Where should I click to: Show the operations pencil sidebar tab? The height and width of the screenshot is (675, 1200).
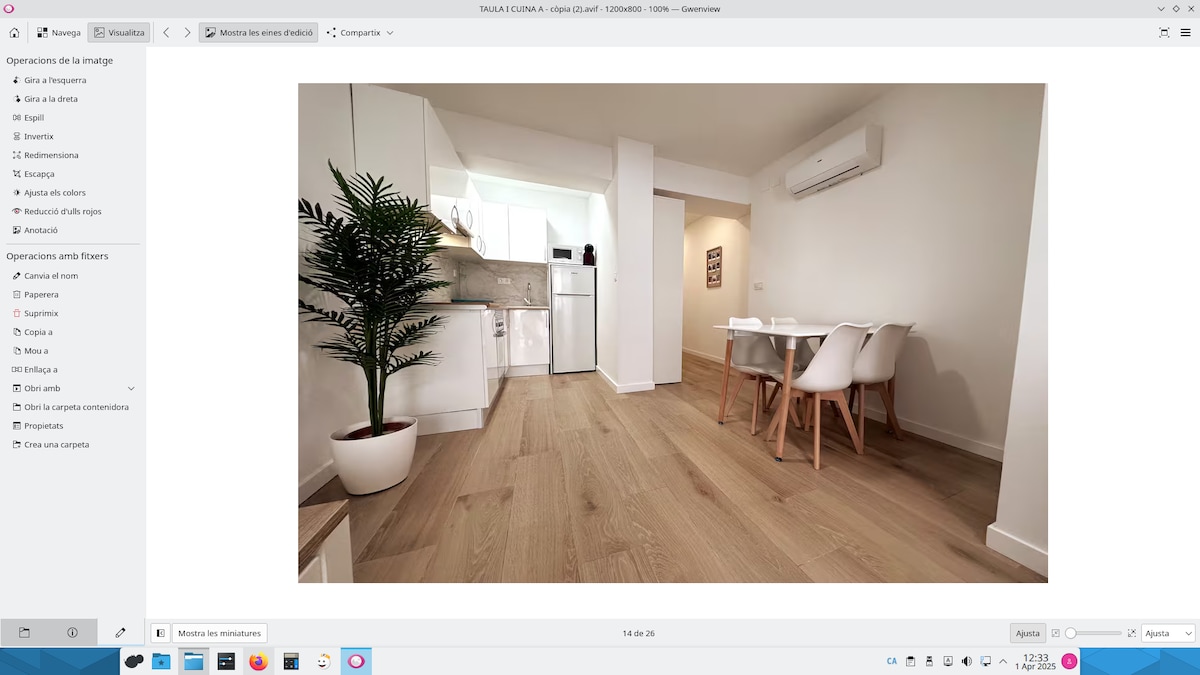click(x=121, y=633)
